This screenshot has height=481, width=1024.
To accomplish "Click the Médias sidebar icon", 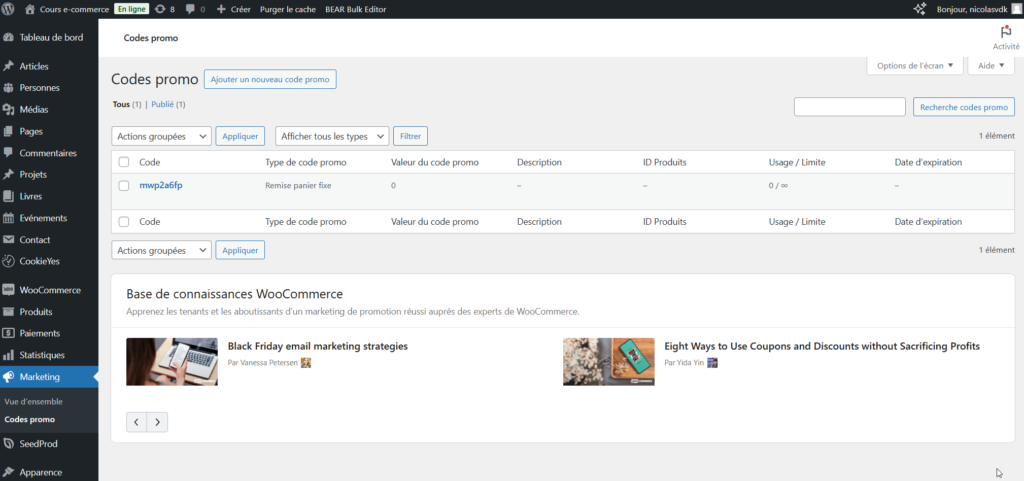I will coord(8,110).
